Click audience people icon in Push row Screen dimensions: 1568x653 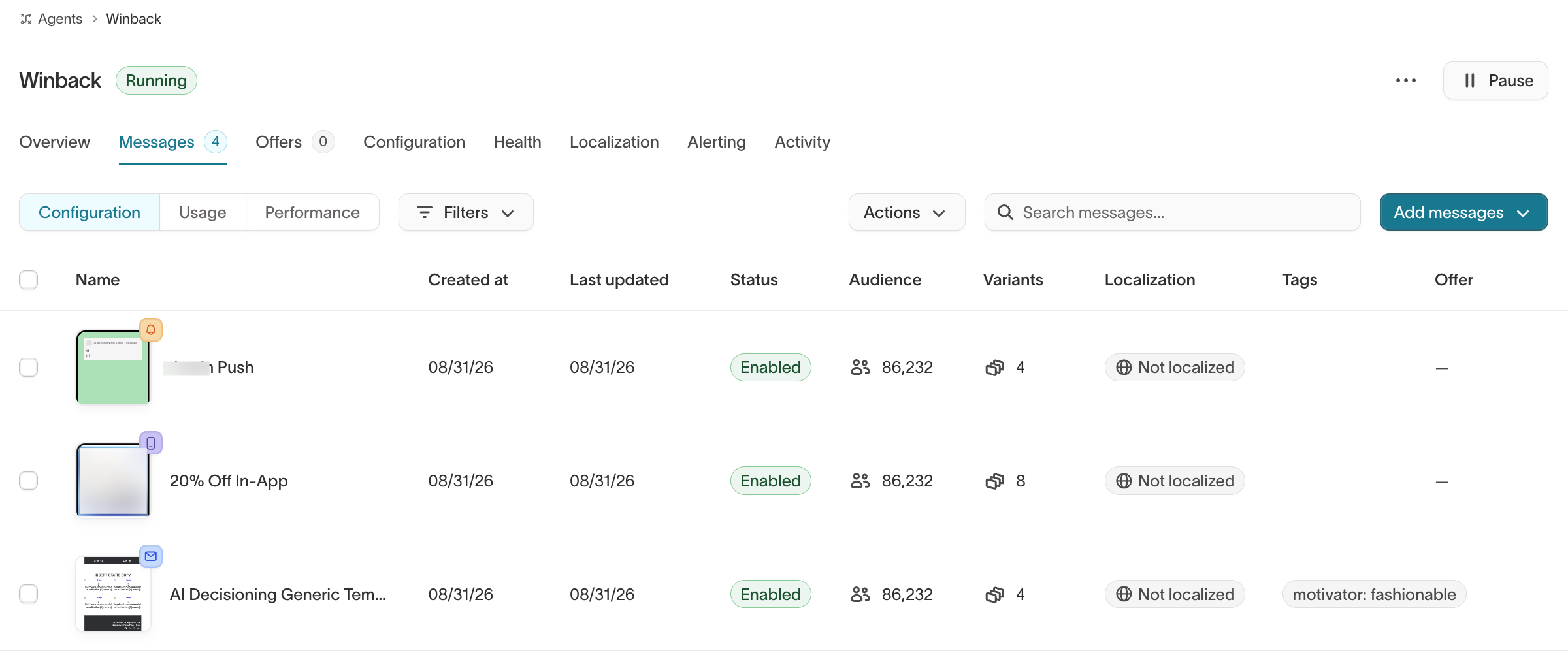860,367
